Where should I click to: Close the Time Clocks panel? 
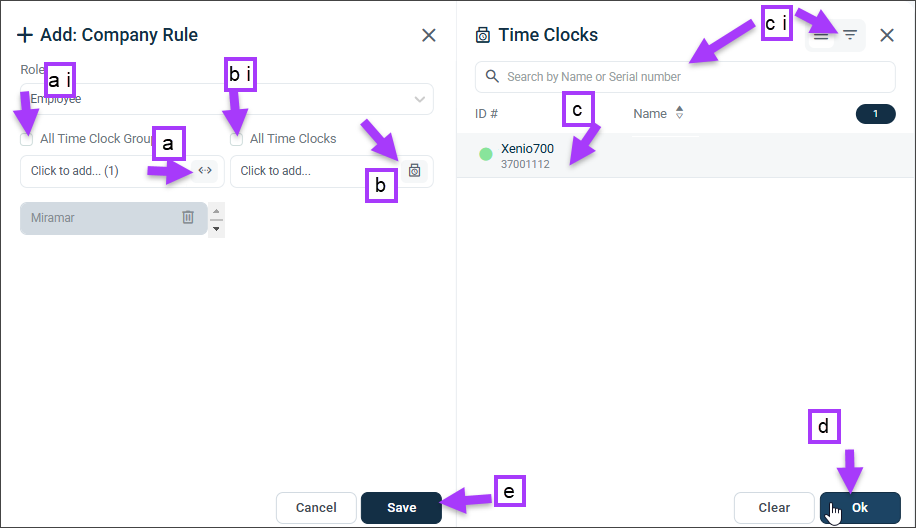point(887,36)
